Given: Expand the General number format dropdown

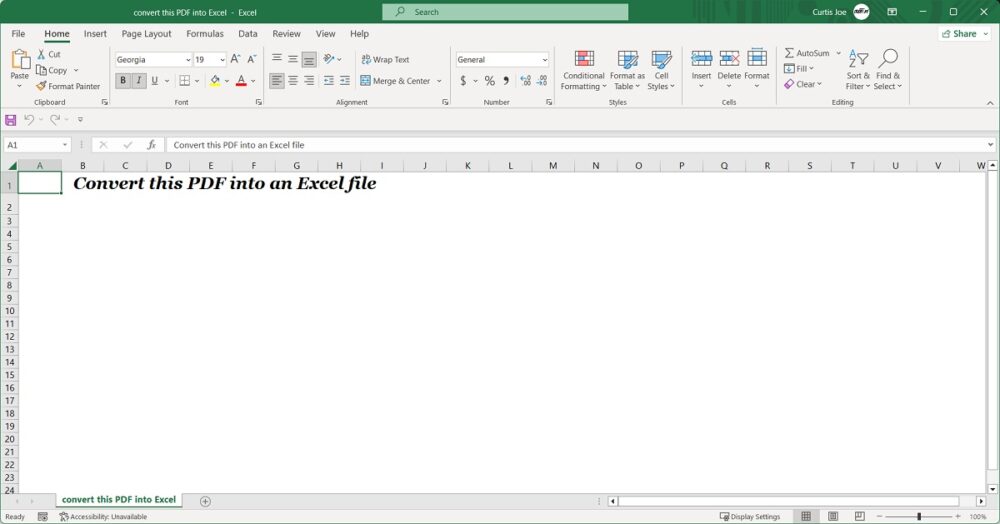Looking at the screenshot, I should [x=543, y=60].
